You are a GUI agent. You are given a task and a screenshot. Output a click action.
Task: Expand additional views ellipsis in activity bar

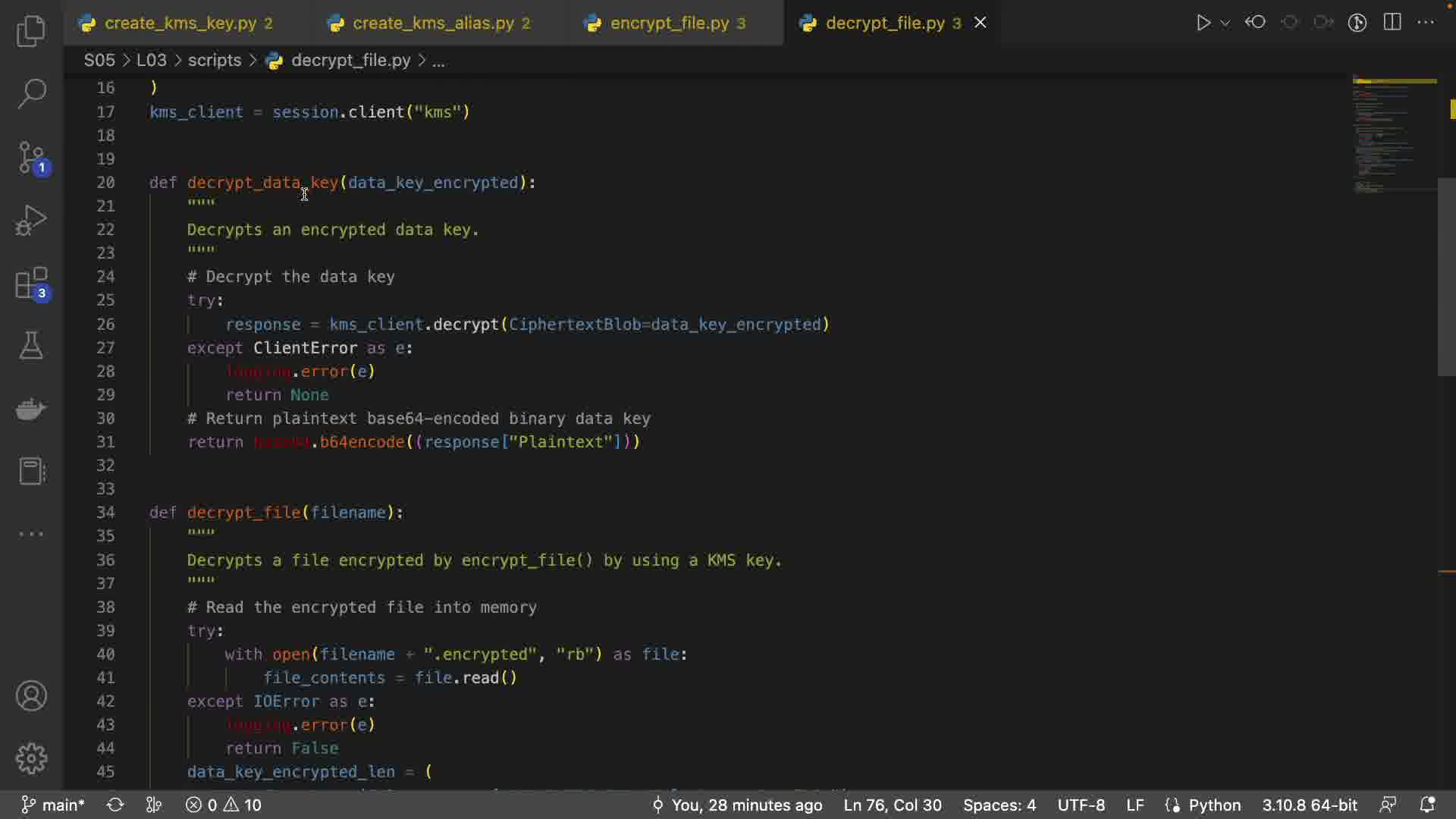pos(31,534)
